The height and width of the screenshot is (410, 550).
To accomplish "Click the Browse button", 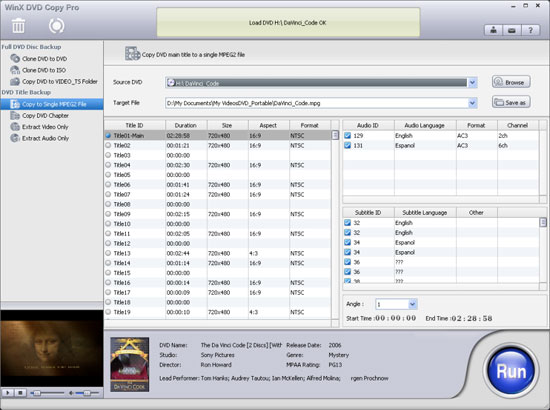I will pyautogui.click(x=511, y=82).
